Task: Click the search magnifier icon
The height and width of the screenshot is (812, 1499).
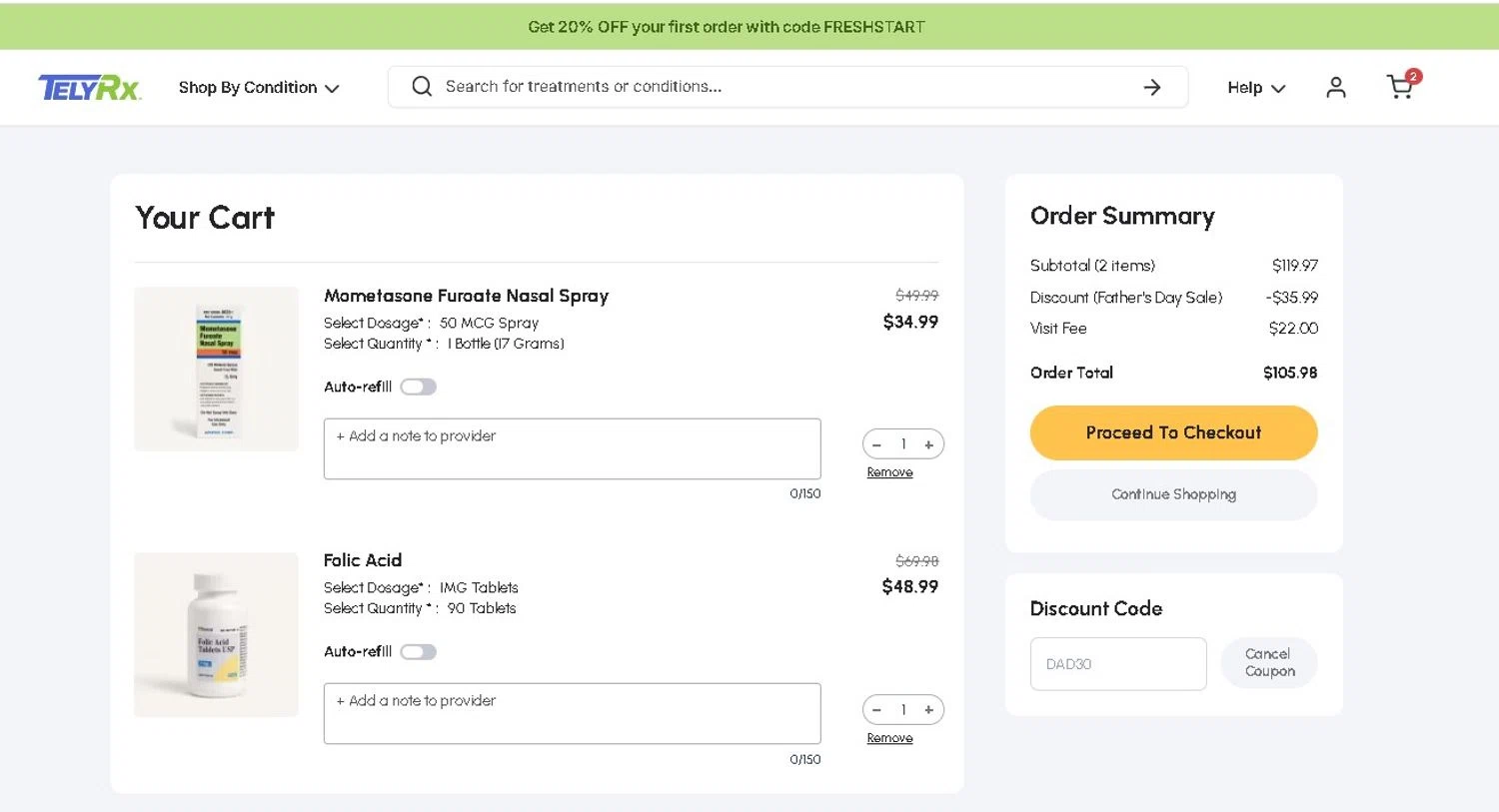Action: pyautogui.click(x=422, y=87)
